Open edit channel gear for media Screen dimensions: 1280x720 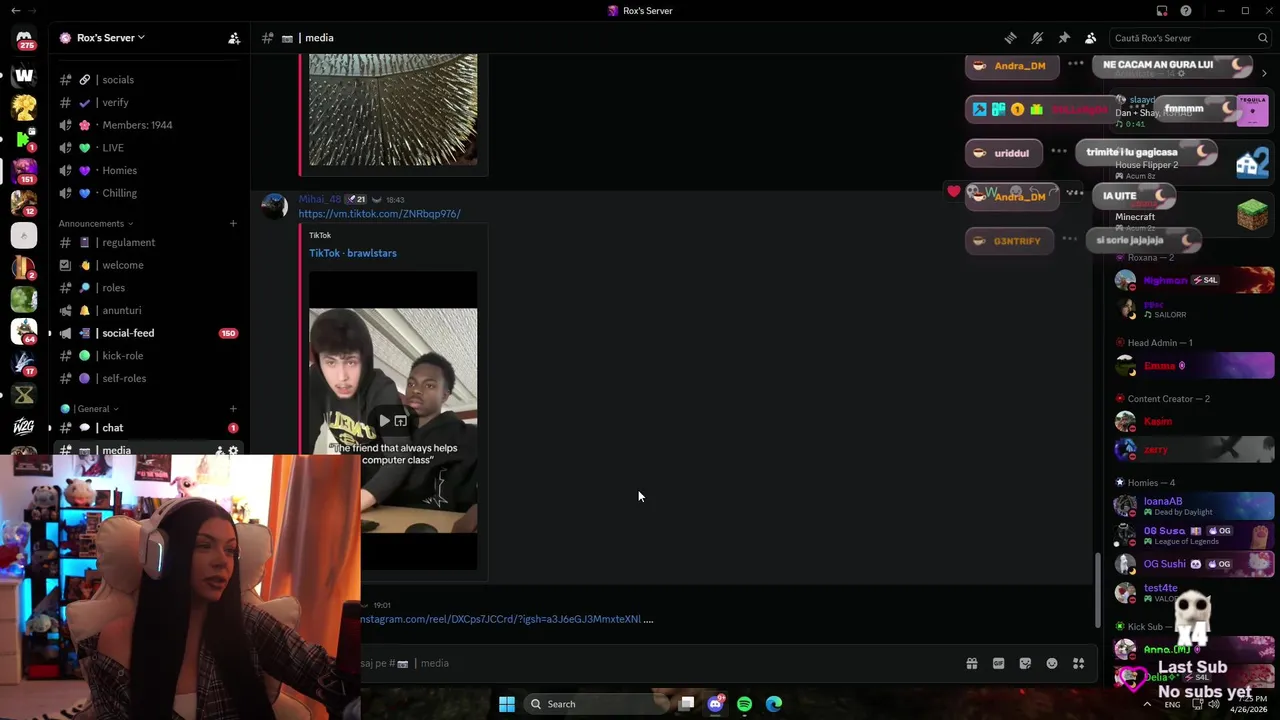point(234,450)
